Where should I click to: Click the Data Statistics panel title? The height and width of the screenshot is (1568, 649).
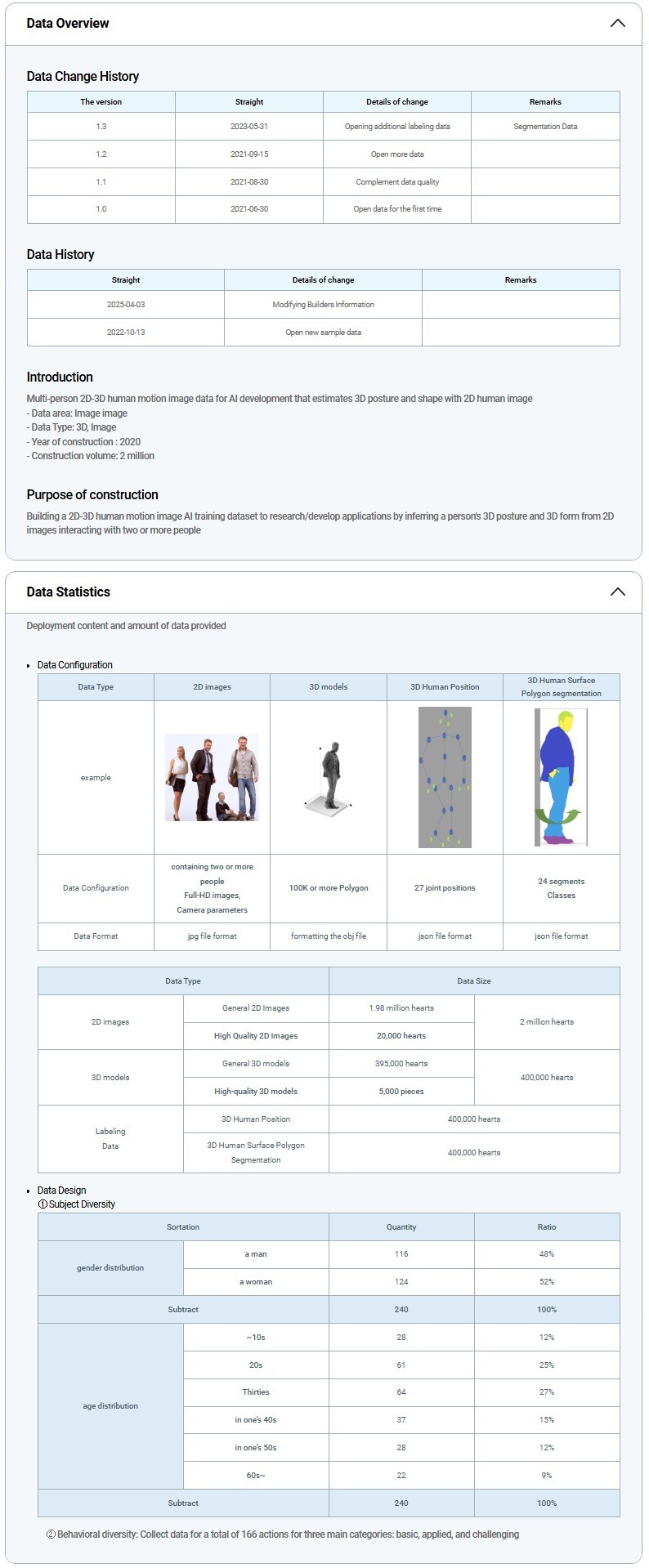click(x=68, y=592)
